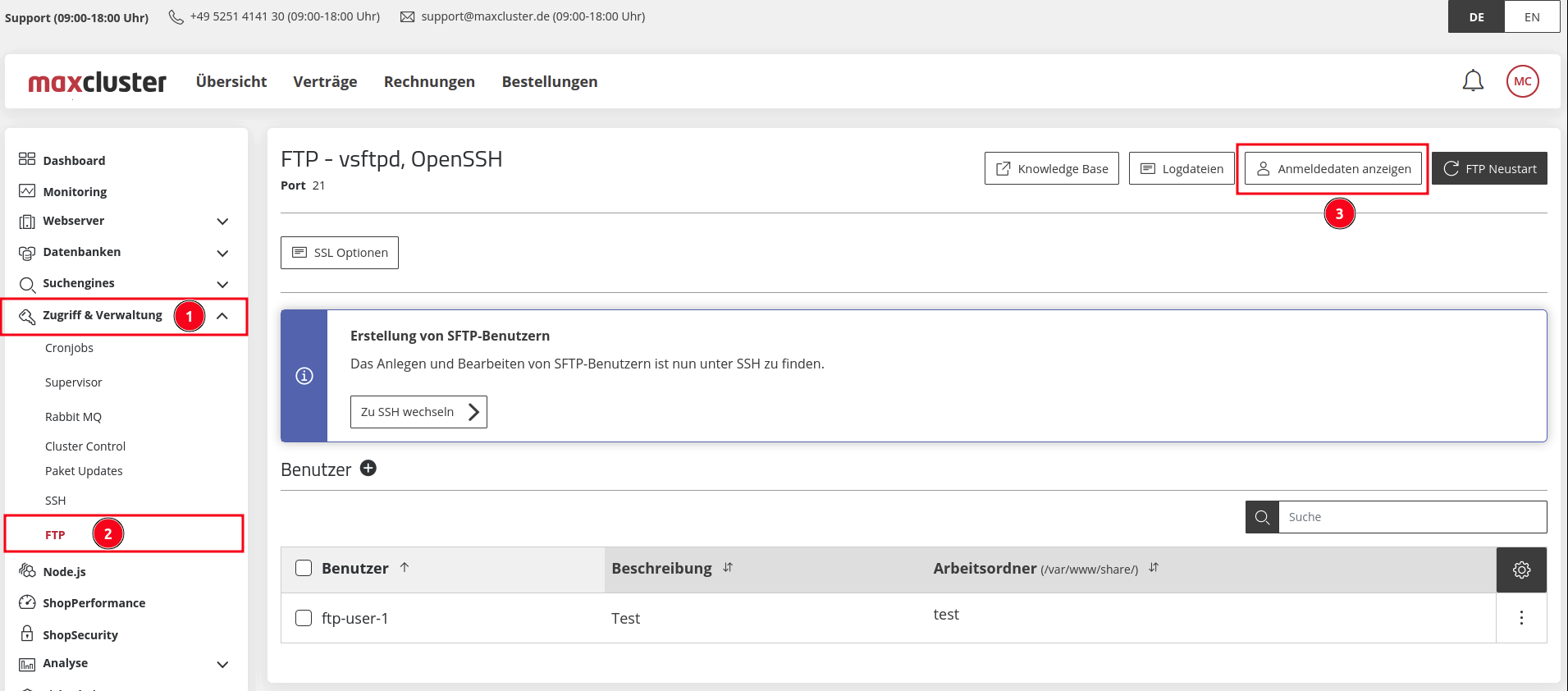Click the 'Test' description cell
The image size is (1568, 691).
coord(625,619)
